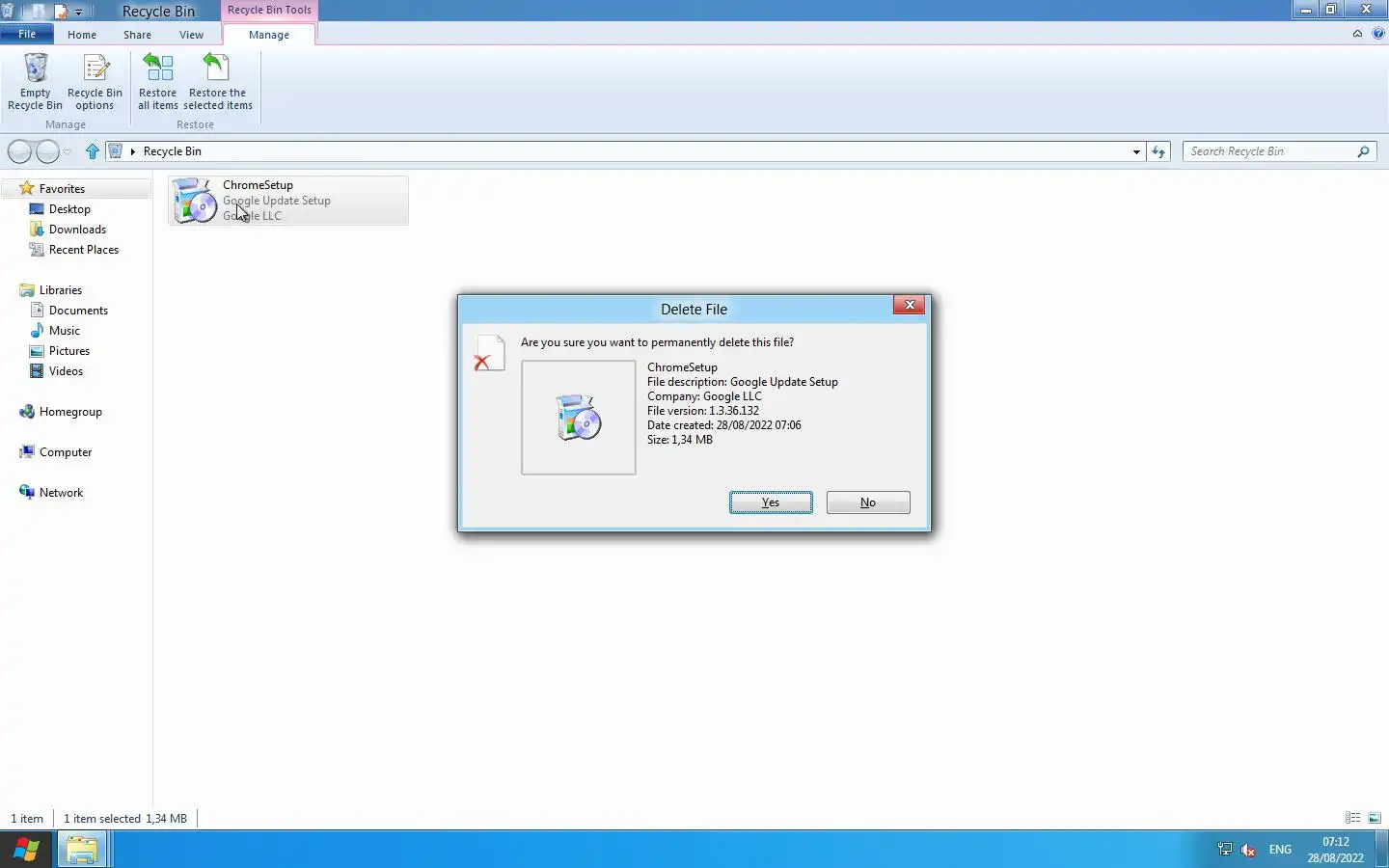This screenshot has height=868, width=1389.
Task: Click Libraries in the navigation pane
Action: pyautogui.click(x=60, y=290)
